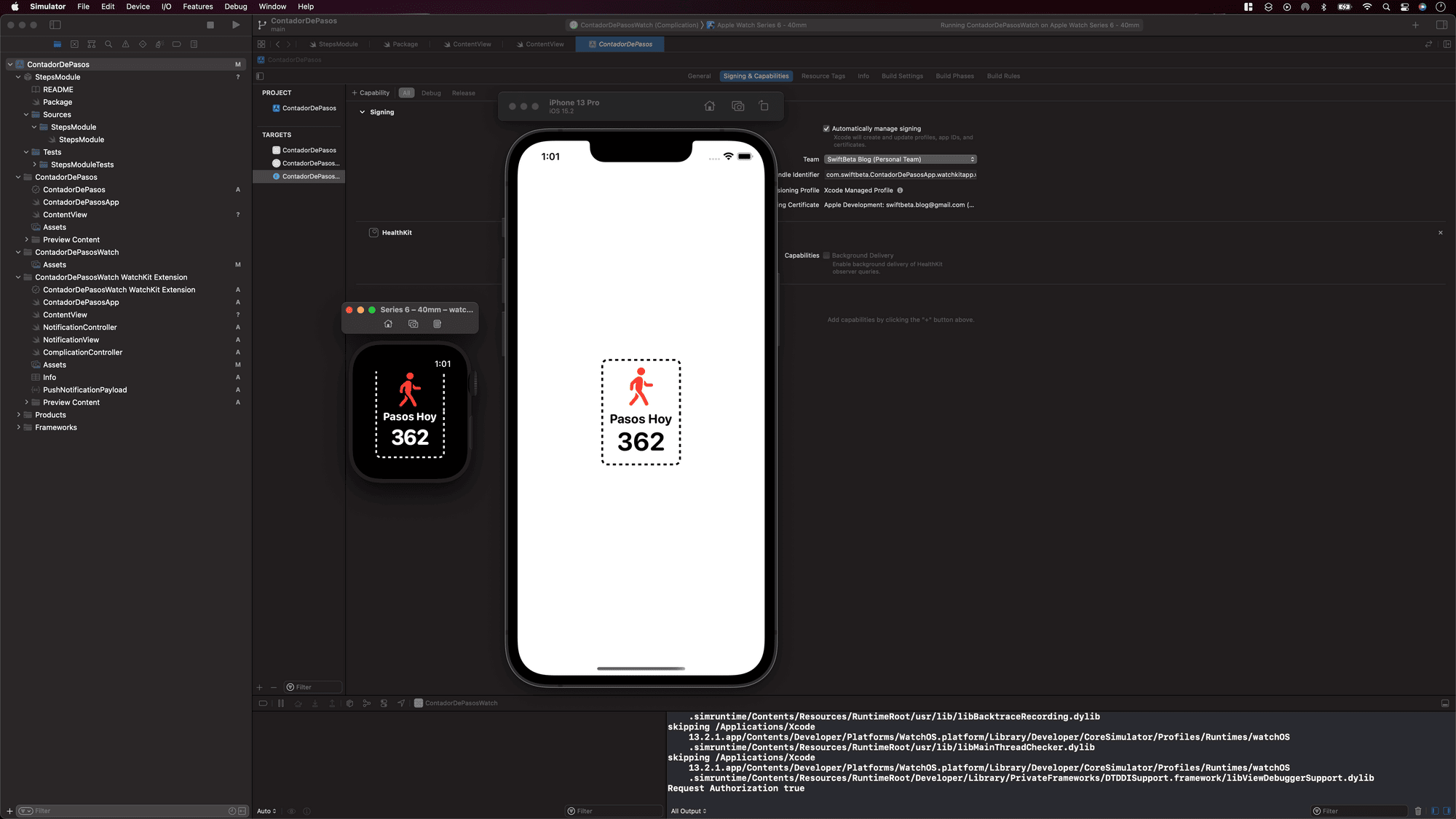Select the run/play button in toolbar
The image size is (1456, 819).
(235, 24)
